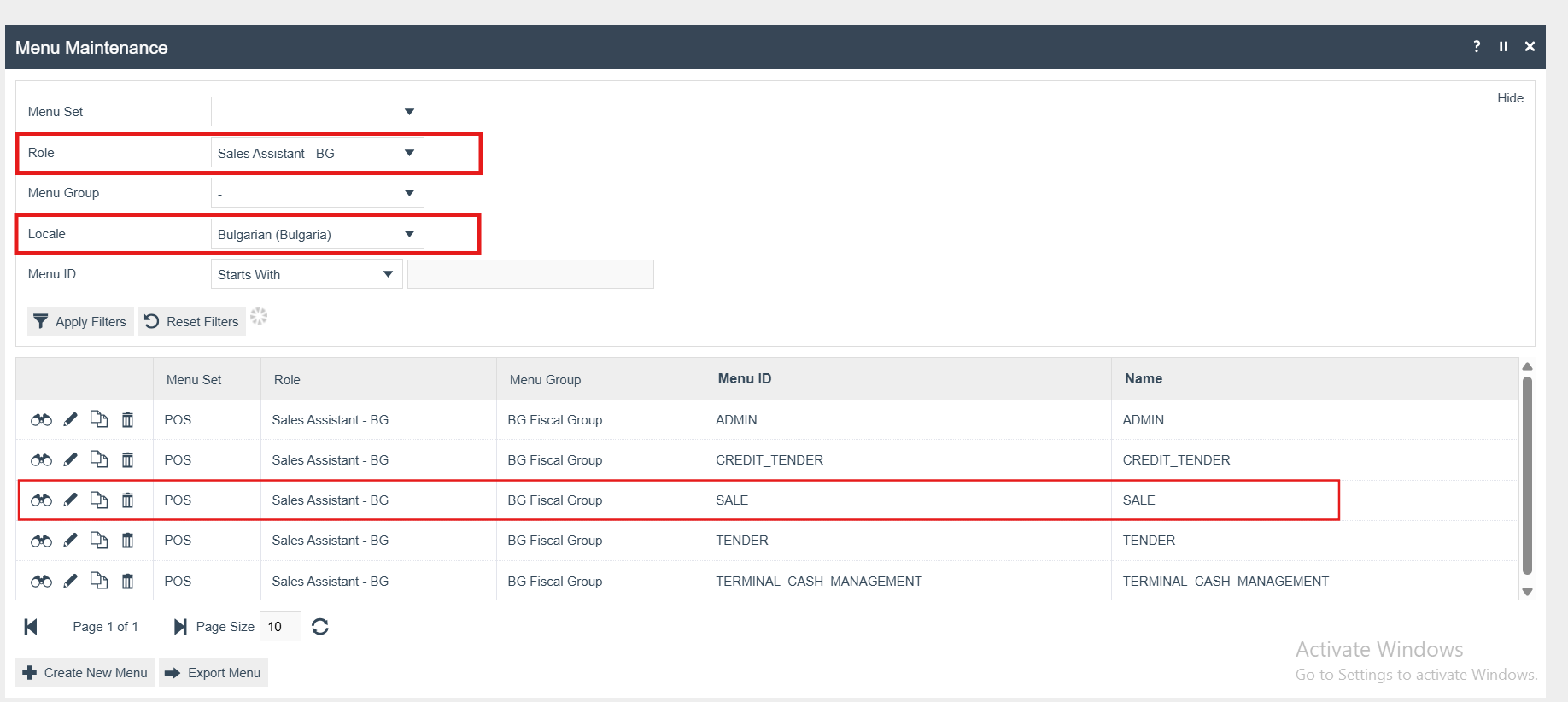
Task: Click the binoculars view icon for ADMIN row
Action: click(x=41, y=419)
